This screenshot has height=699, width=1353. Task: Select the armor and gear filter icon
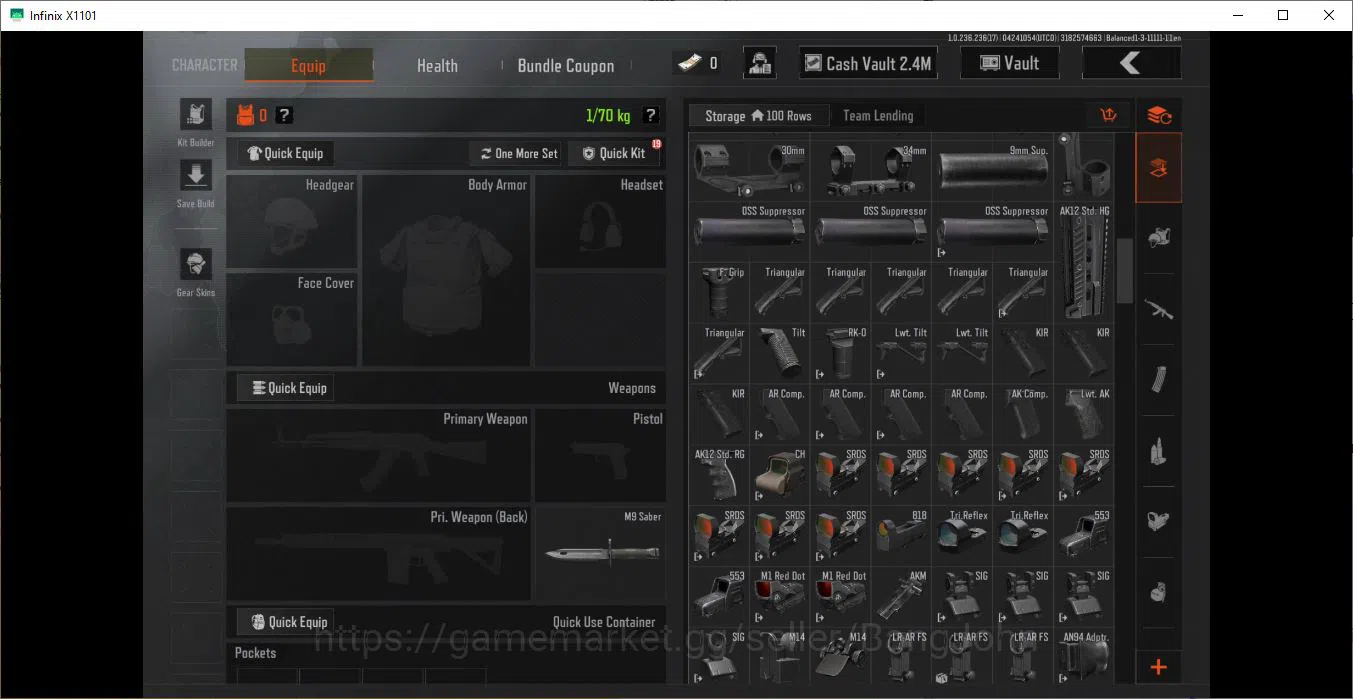[1159, 238]
